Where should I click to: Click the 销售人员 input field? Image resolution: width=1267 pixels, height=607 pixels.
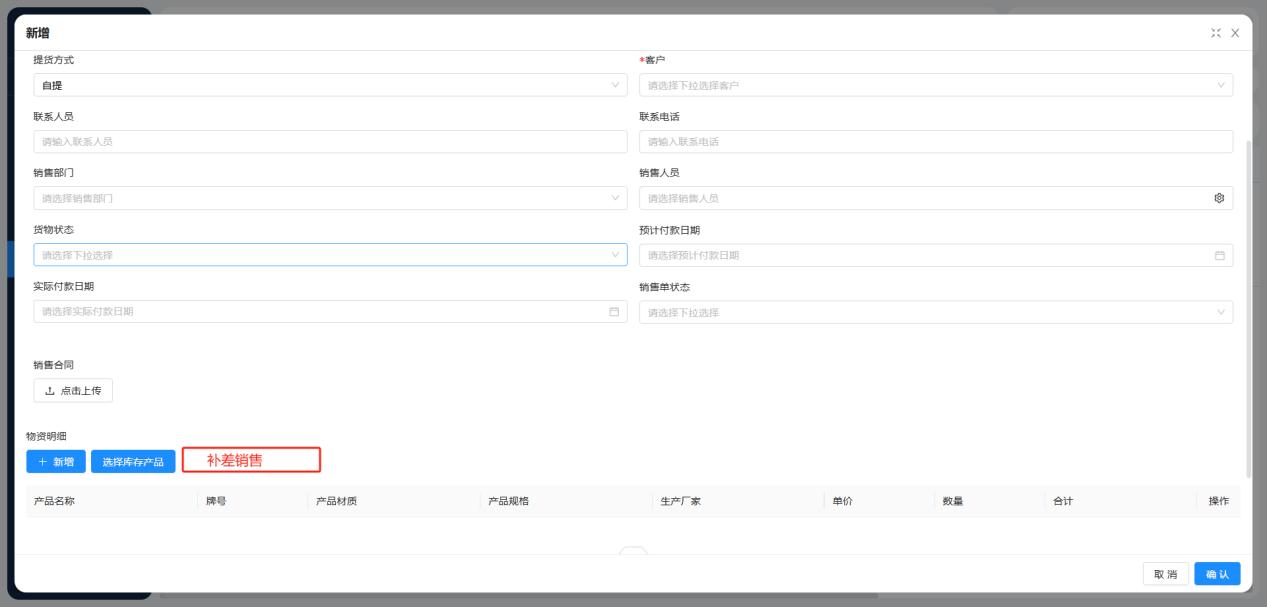click(x=936, y=198)
